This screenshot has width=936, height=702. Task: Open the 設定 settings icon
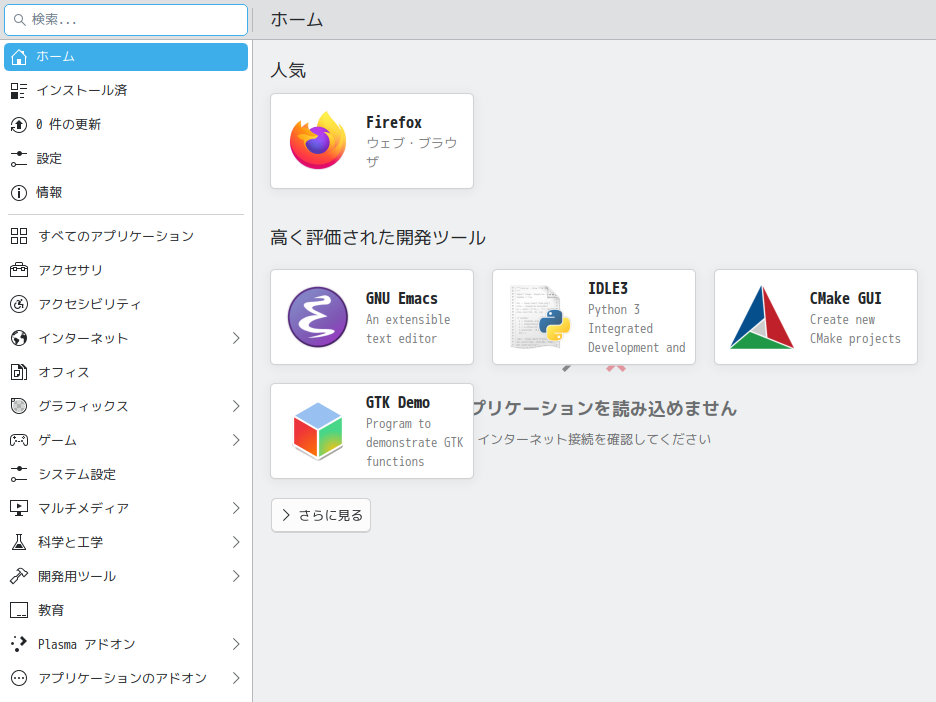pos(17,158)
